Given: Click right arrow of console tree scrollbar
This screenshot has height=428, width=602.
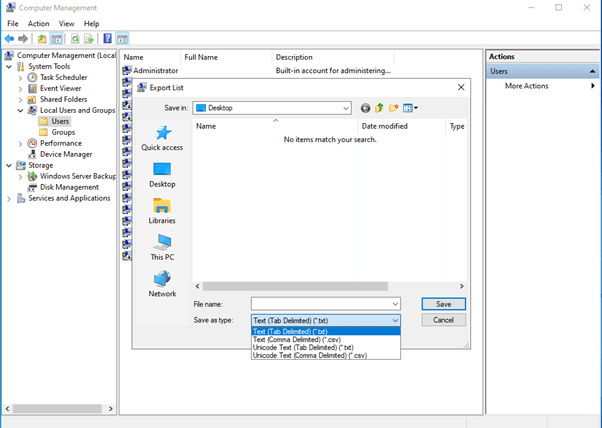Looking at the screenshot, I should (111, 409).
